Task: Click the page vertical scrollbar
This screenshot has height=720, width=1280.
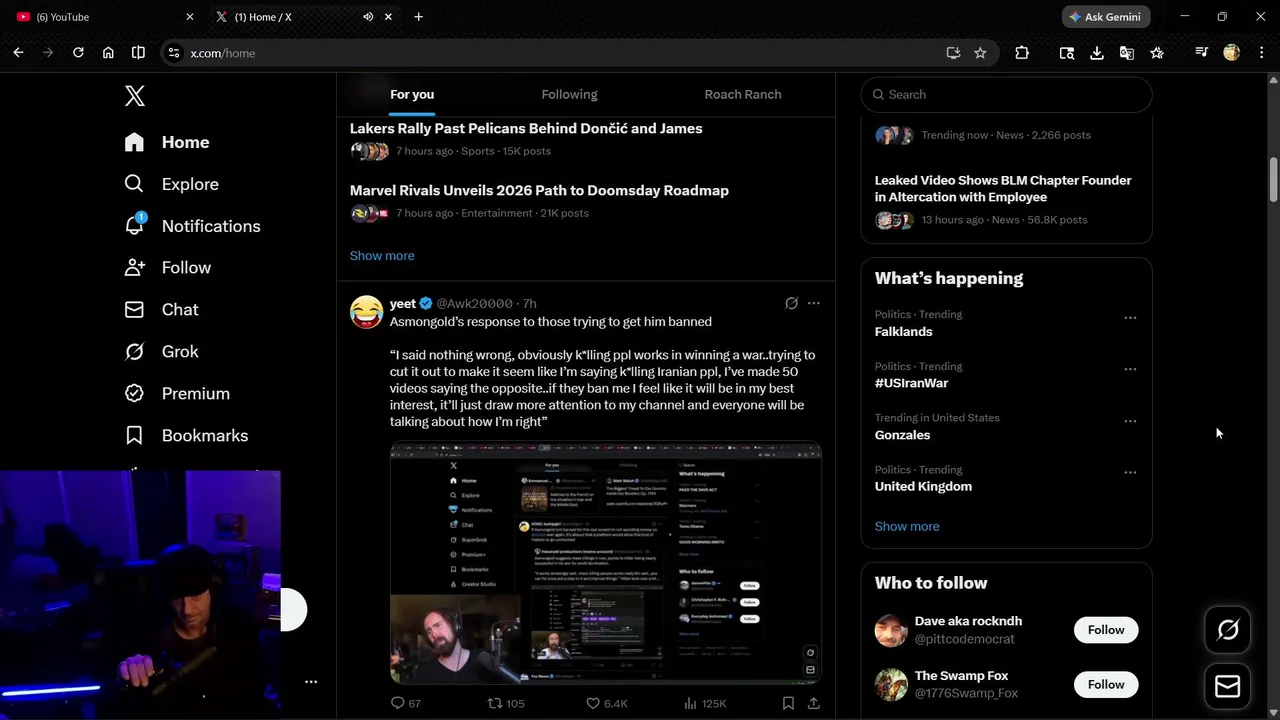Action: pyautogui.click(x=1273, y=180)
